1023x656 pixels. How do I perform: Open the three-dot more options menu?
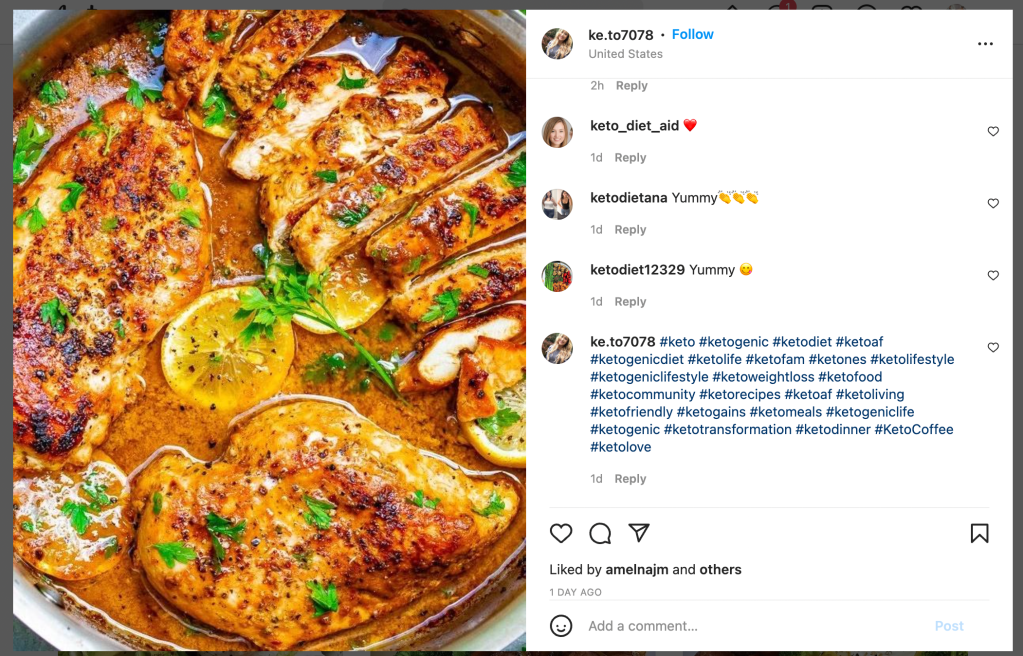pos(985,44)
